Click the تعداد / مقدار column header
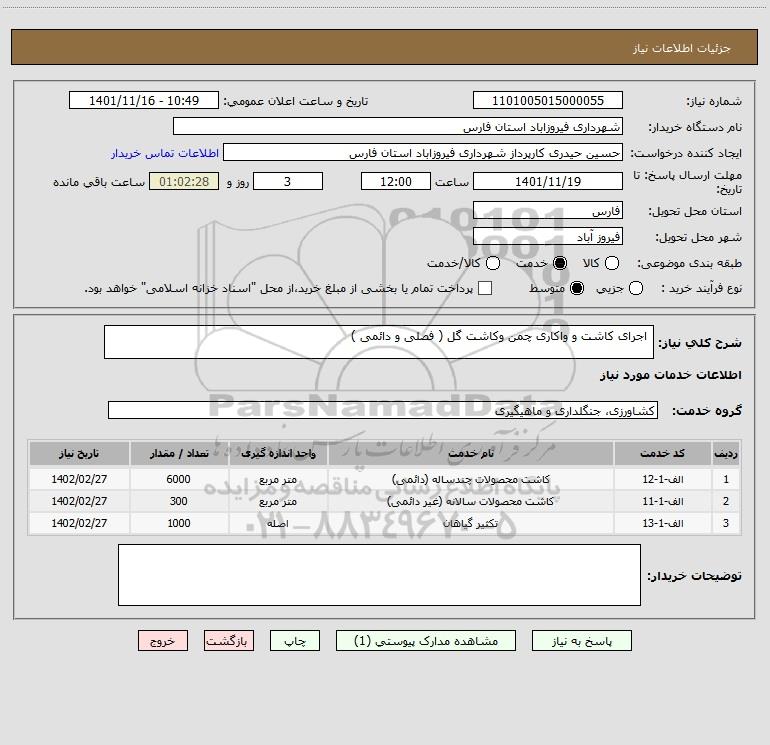 (179, 453)
